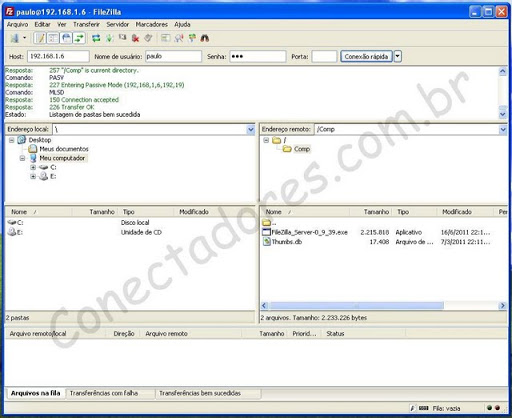This screenshot has width=512, height=418.
Task: Click the process queue green arrow icon
Action: click(x=109, y=38)
